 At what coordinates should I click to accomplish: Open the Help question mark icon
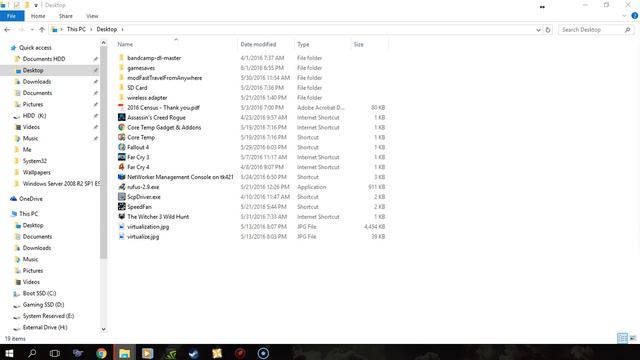click(x=634, y=16)
